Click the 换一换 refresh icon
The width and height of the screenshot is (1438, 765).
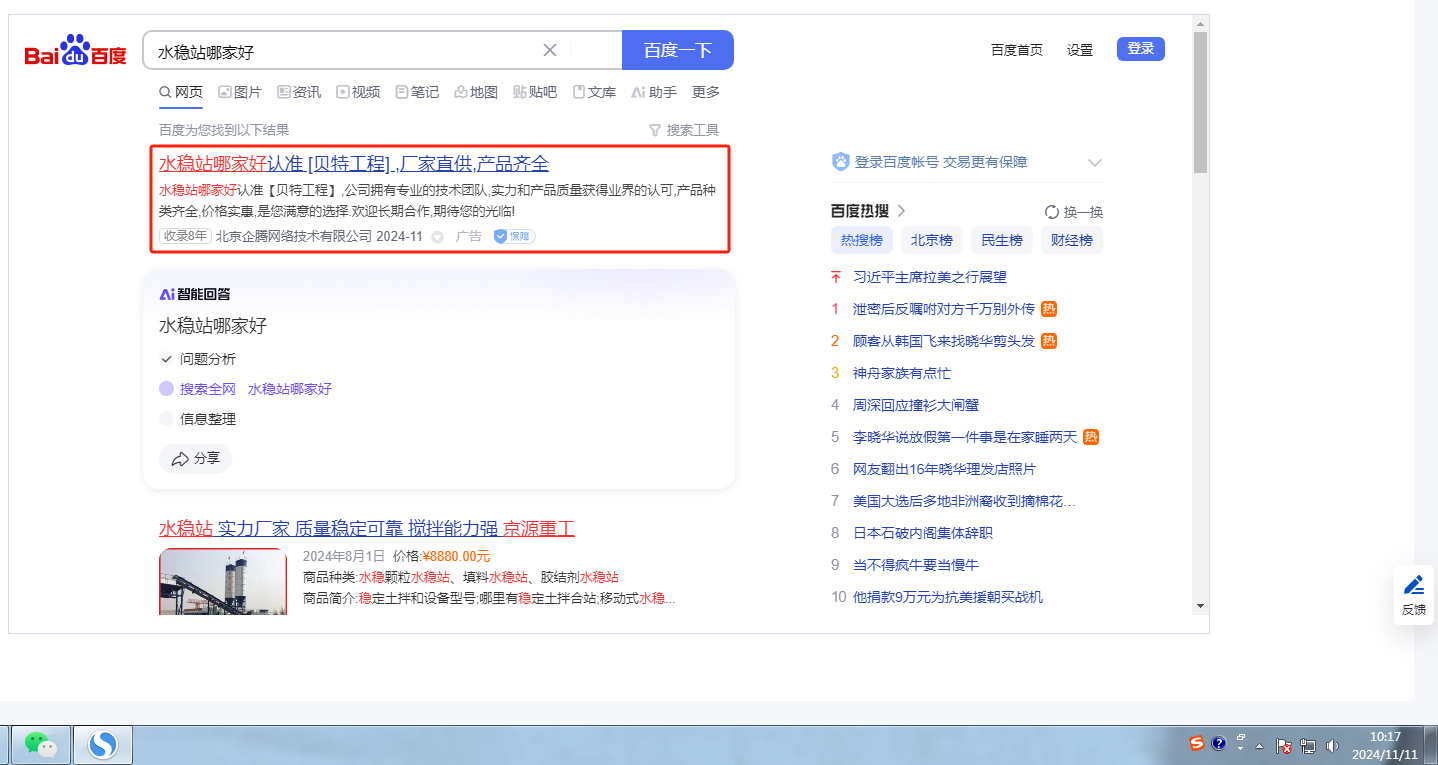1051,212
